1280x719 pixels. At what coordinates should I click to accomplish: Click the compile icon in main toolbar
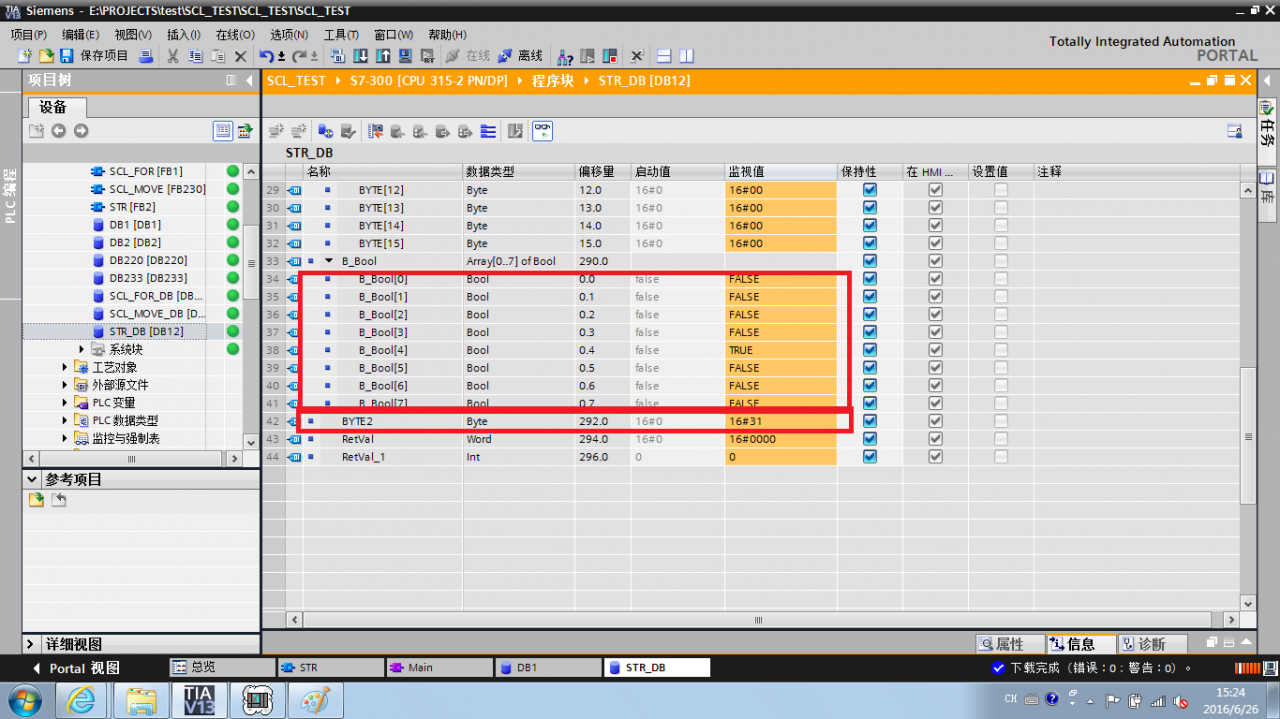pyautogui.click(x=337, y=56)
